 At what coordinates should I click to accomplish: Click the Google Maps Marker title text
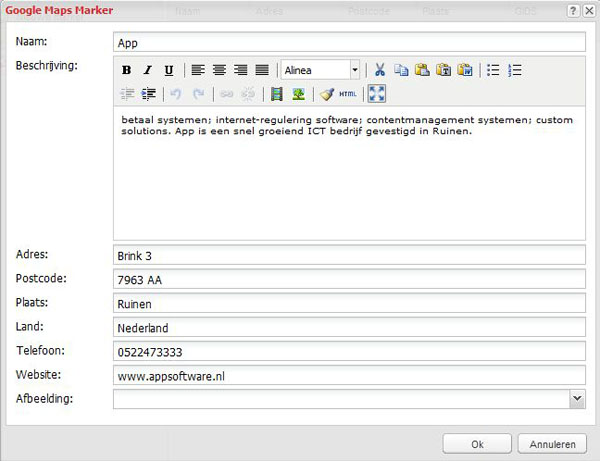[59, 10]
